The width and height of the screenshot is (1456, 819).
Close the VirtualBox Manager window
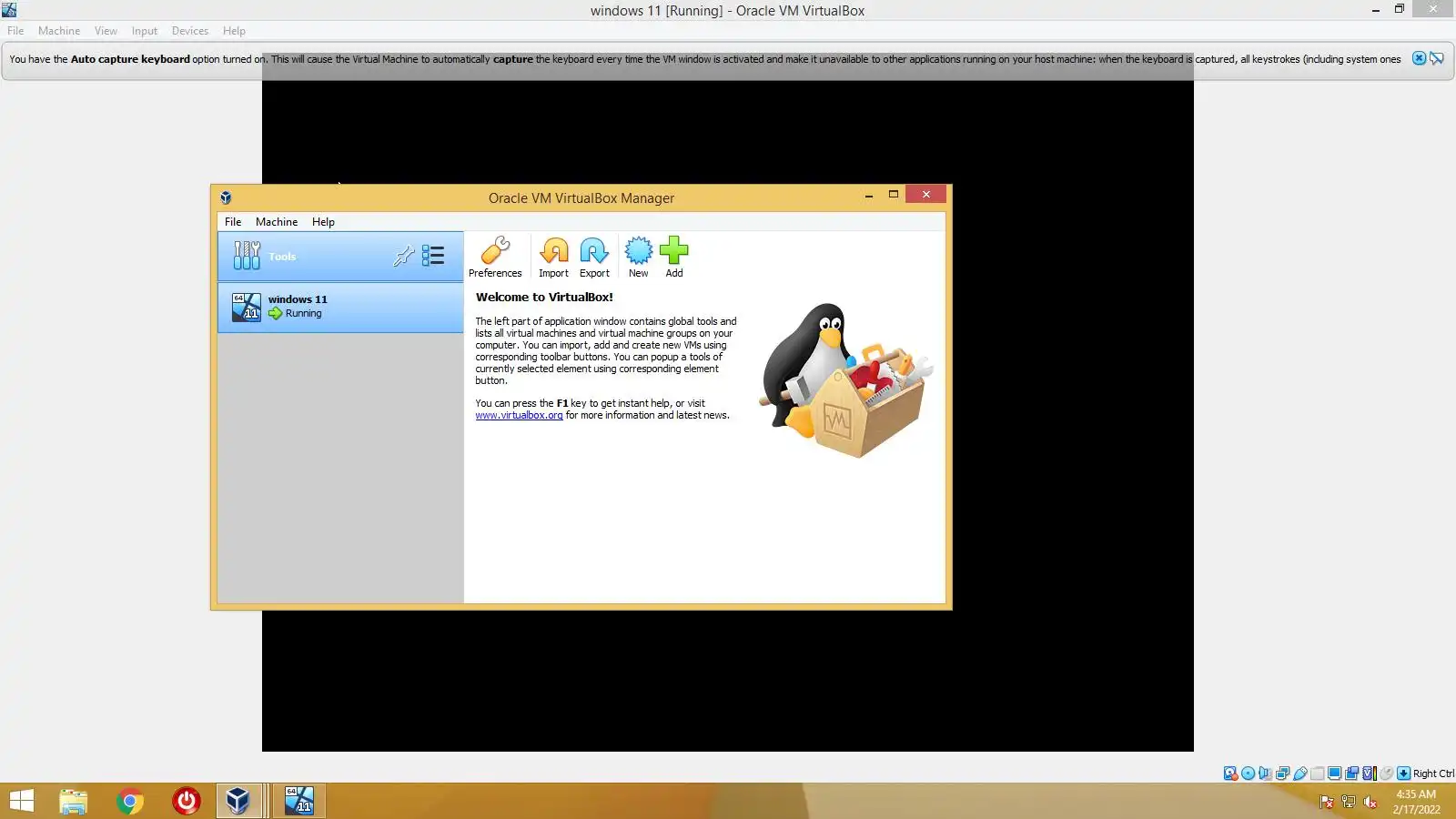pyautogui.click(x=926, y=194)
